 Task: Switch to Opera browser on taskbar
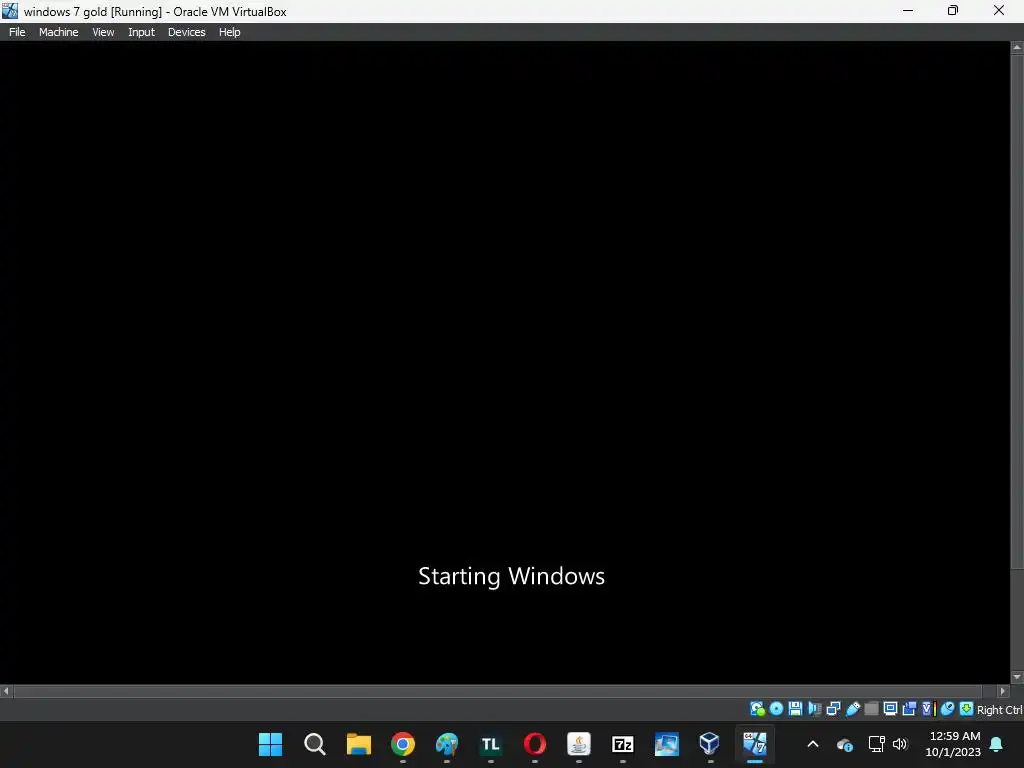click(535, 744)
